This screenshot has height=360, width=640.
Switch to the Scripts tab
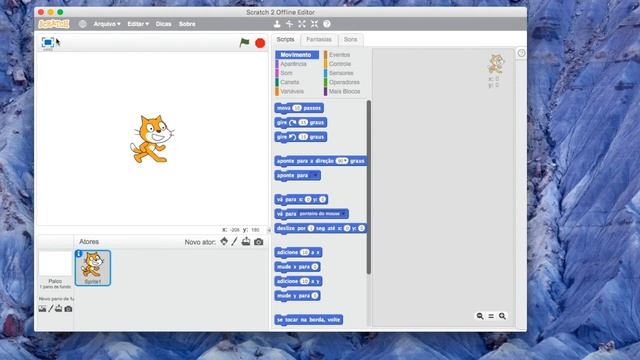pyautogui.click(x=285, y=40)
